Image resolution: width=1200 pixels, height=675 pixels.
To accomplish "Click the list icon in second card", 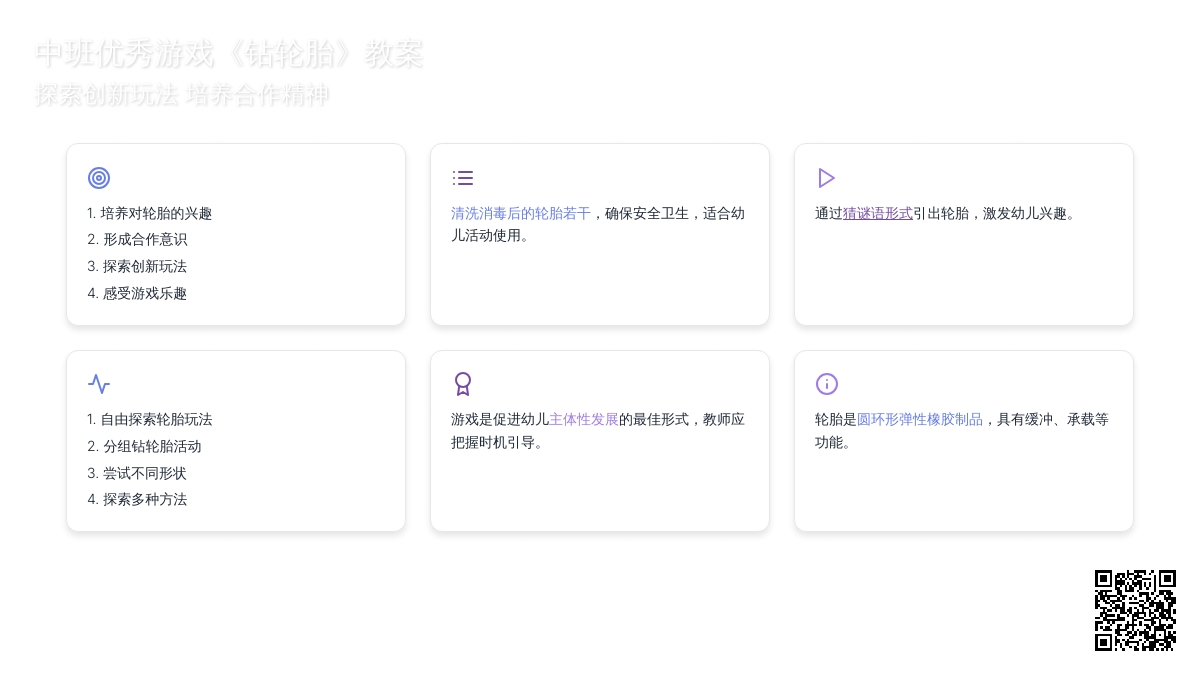I will (x=463, y=178).
